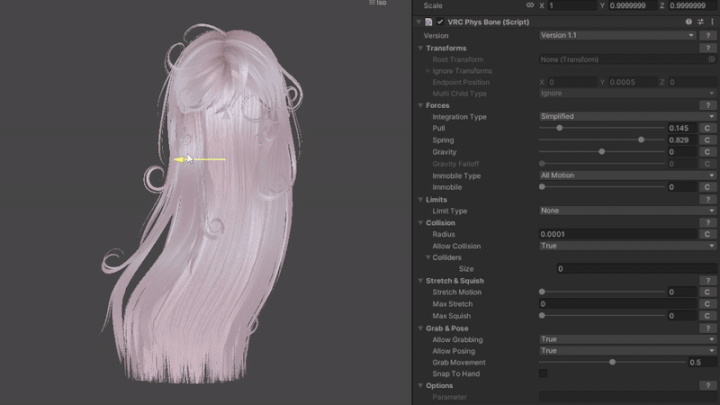
Task: Click the C curve button for Pull
Action: coord(706,128)
